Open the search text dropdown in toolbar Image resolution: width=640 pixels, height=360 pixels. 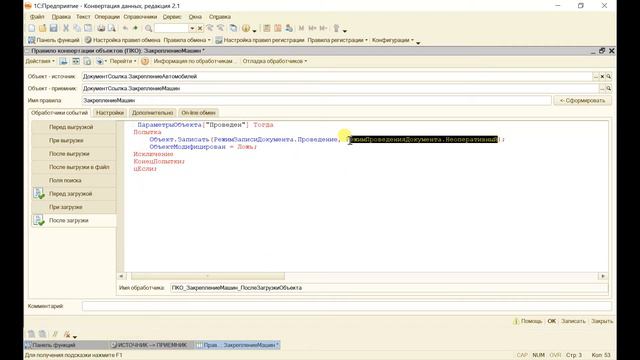(x=192, y=28)
